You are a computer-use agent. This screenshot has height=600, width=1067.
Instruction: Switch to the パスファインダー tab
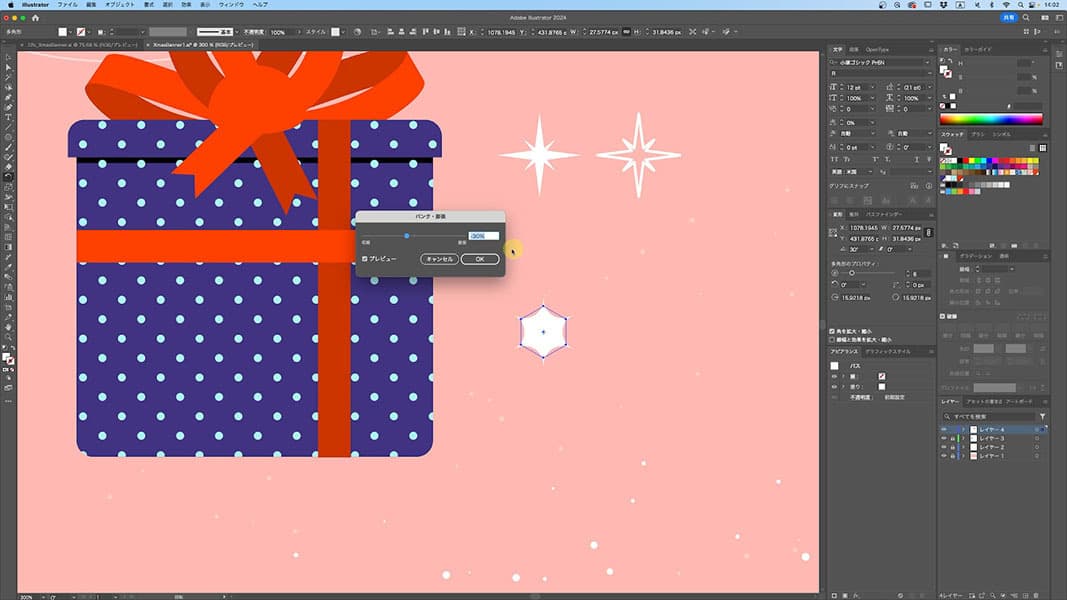885,214
